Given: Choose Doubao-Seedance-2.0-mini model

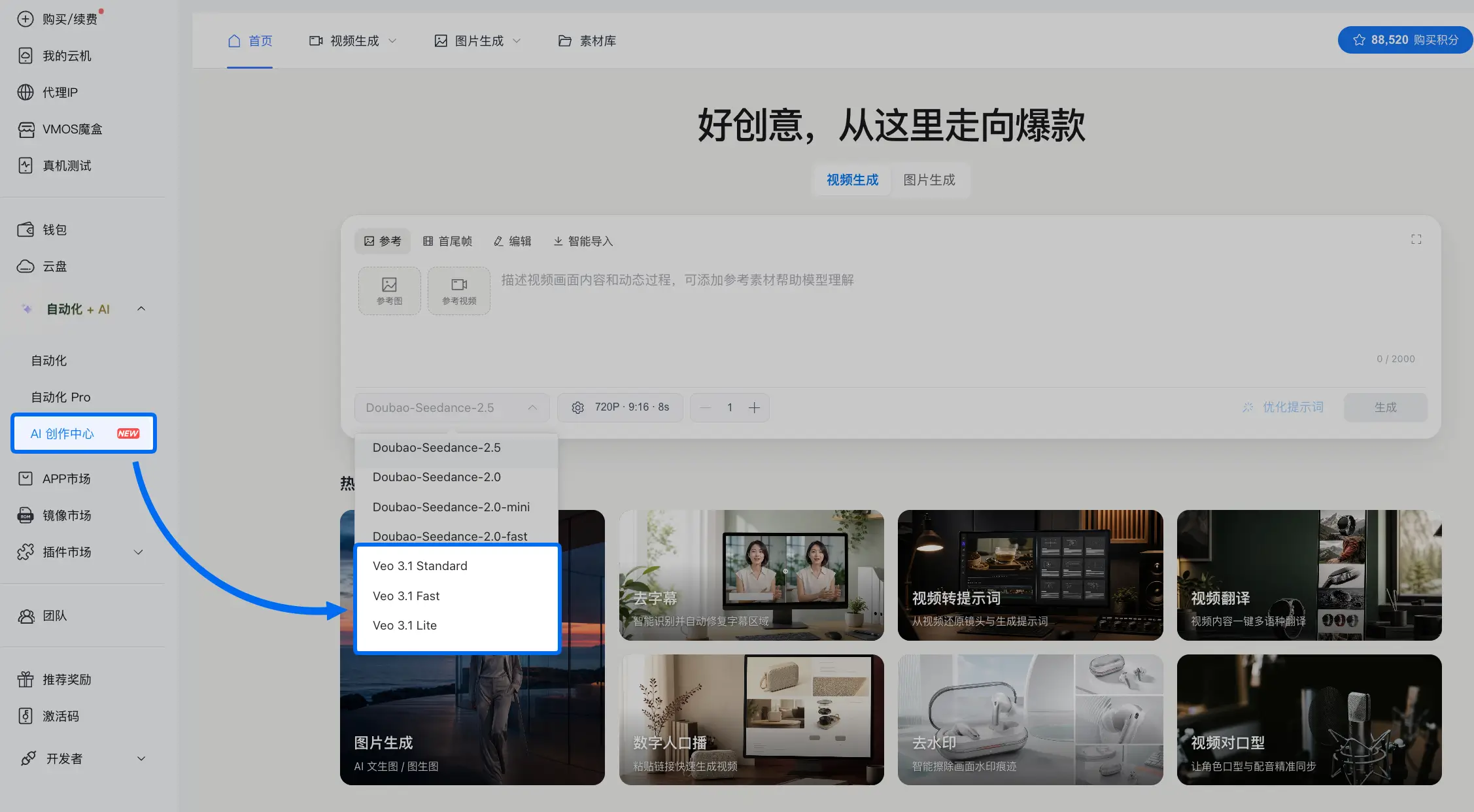Looking at the screenshot, I should click(x=456, y=507).
